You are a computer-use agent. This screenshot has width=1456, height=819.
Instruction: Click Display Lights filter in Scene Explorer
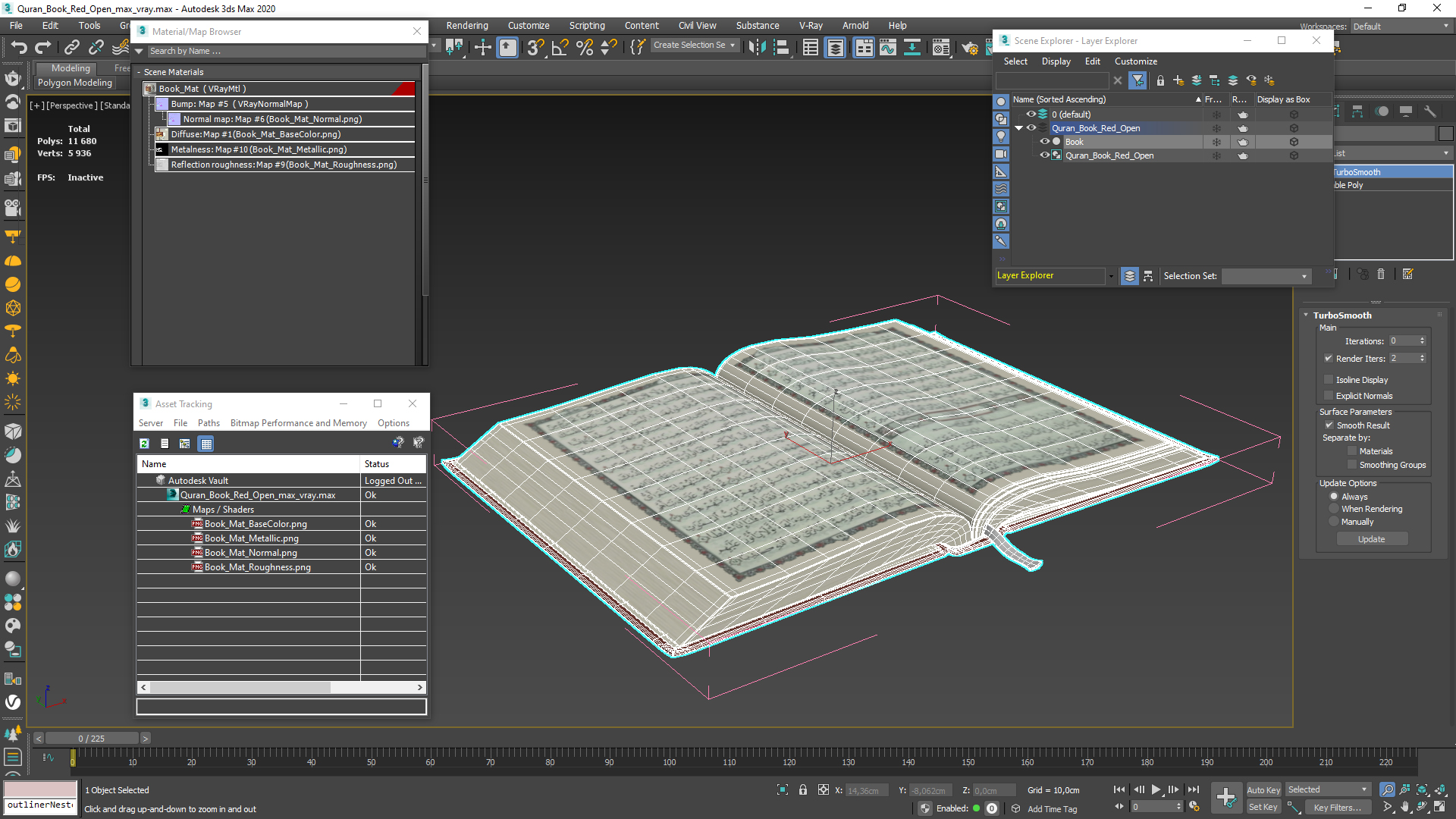tap(1001, 136)
